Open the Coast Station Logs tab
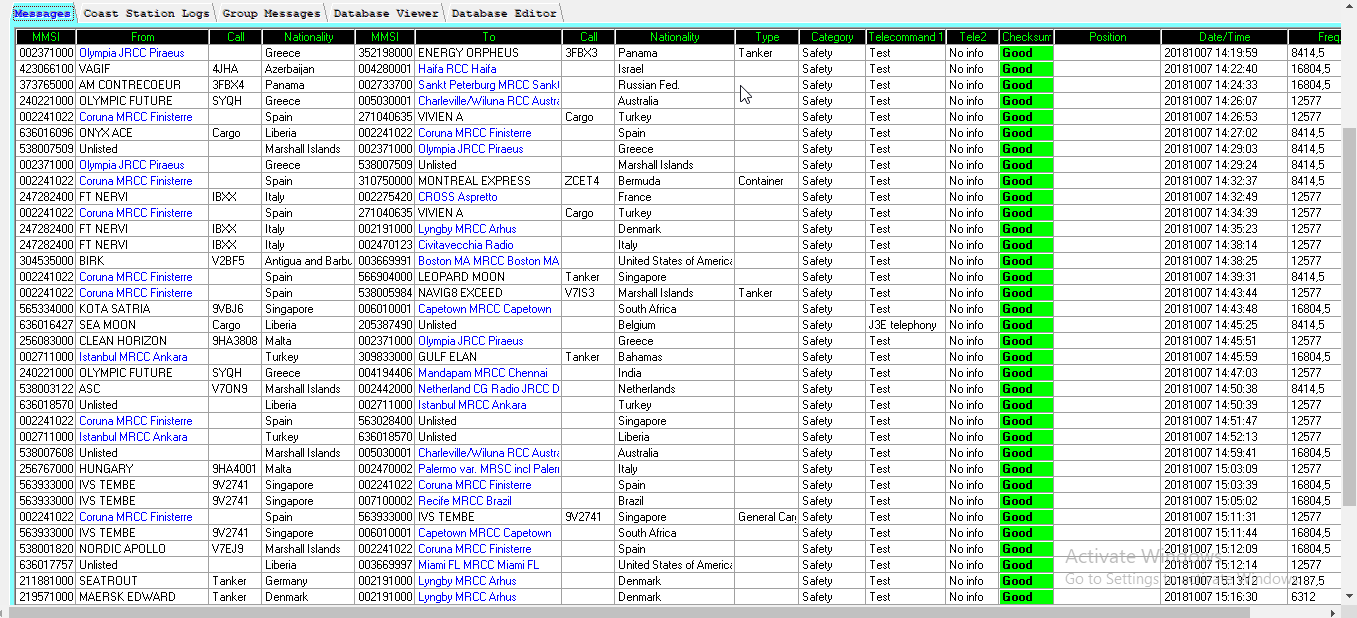 (x=147, y=13)
